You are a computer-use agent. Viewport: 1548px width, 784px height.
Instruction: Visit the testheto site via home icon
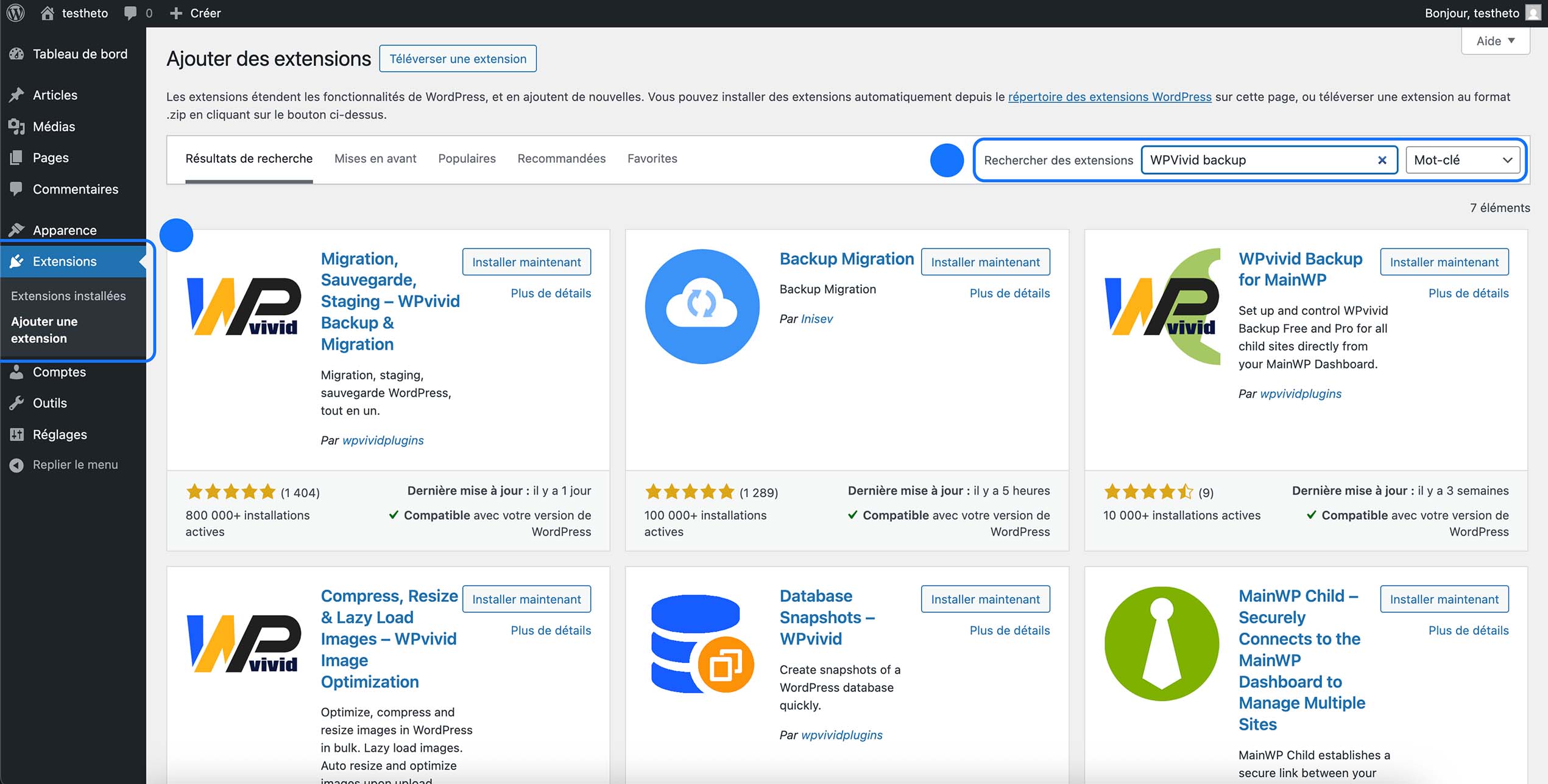point(48,13)
